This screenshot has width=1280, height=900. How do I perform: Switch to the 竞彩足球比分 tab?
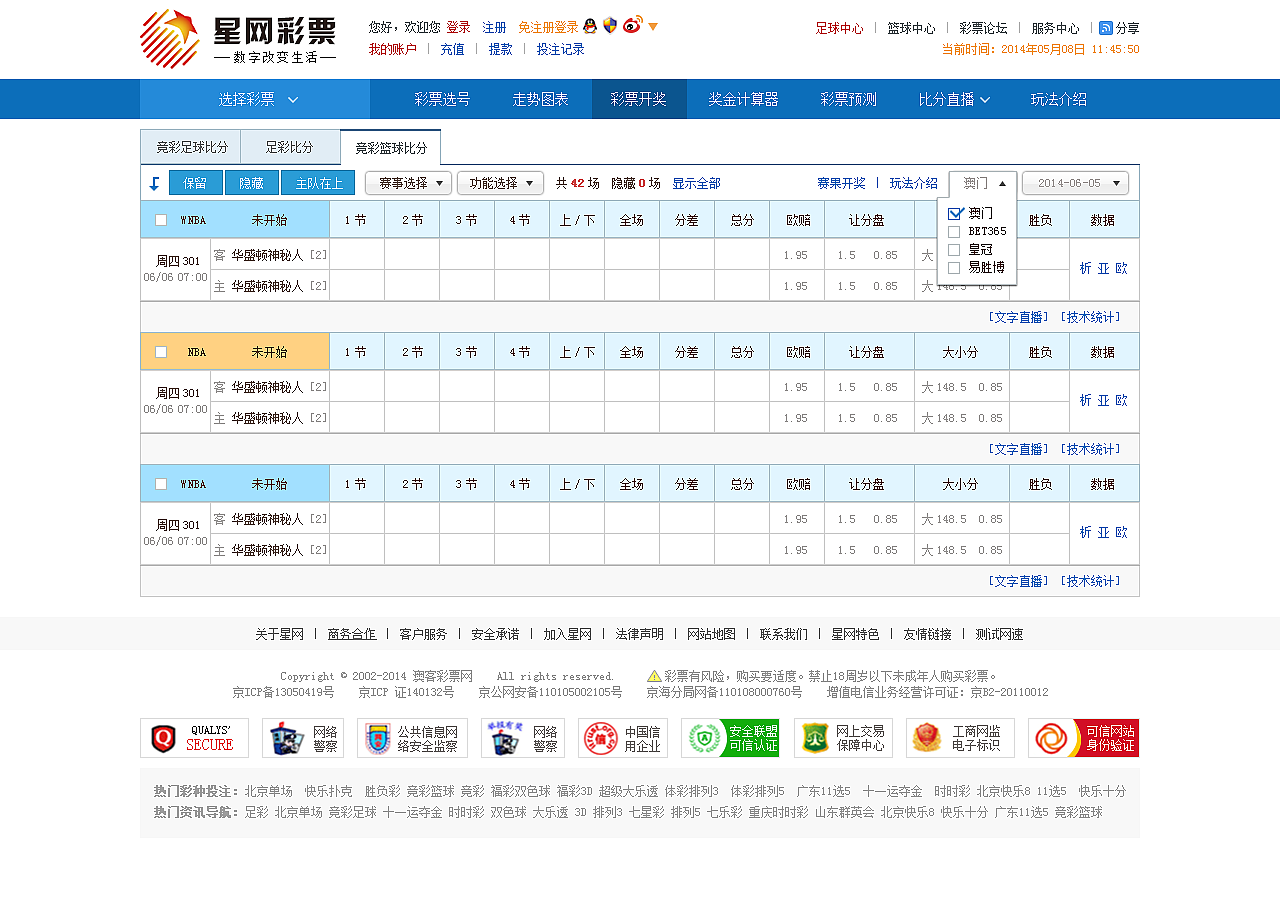pos(191,147)
